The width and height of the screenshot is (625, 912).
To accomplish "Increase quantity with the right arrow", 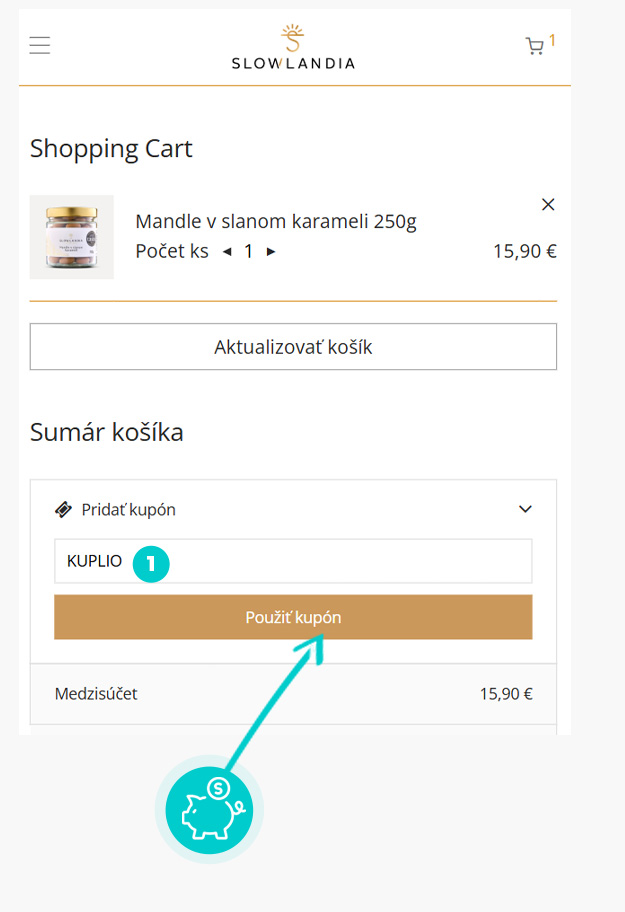I will pyautogui.click(x=271, y=252).
